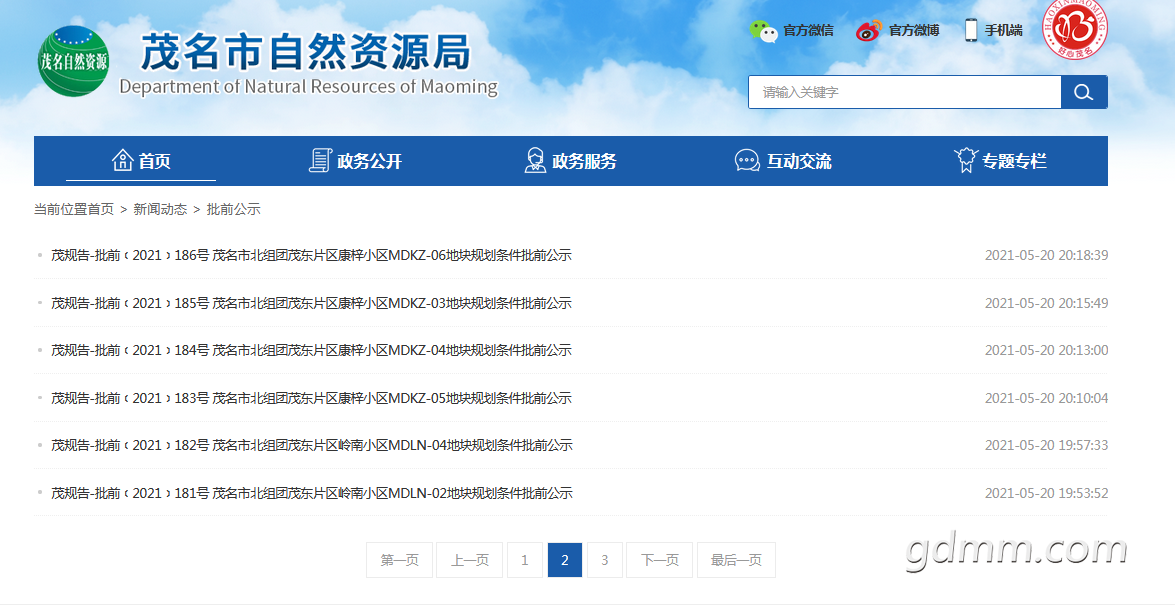Viewport: 1175px width, 612px height.
Task: Open notice 186号 for MDKZ-06 plot
Action: pyautogui.click(x=311, y=255)
